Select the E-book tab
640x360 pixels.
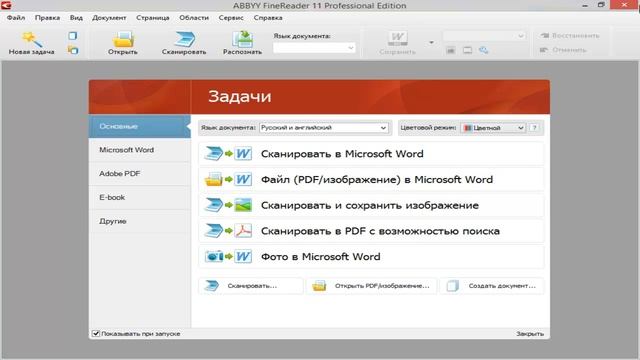point(140,197)
